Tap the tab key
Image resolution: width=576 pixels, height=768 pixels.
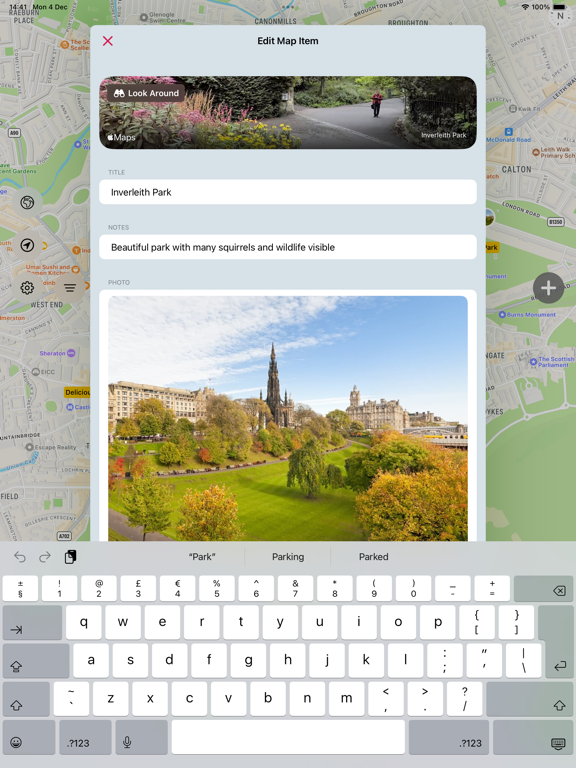coord(32,623)
